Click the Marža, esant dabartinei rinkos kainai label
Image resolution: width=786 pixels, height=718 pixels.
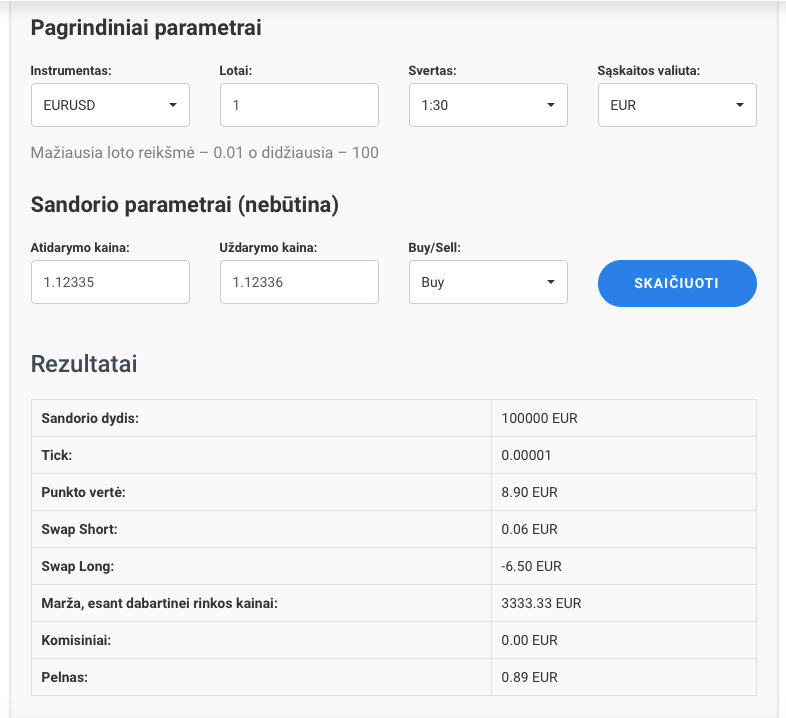tap(159, 603)
